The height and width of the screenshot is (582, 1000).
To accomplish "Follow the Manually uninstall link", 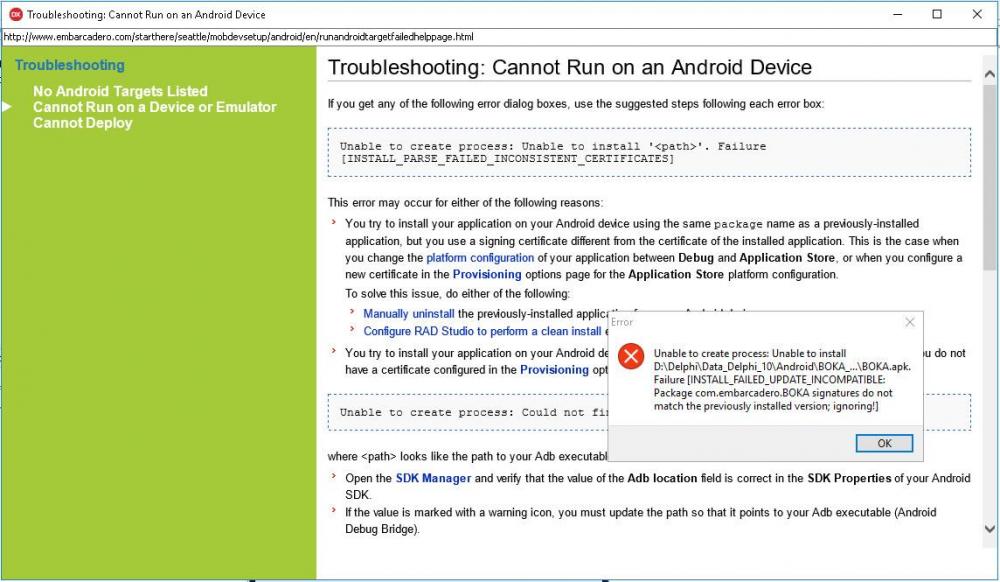I will [409, 314].
